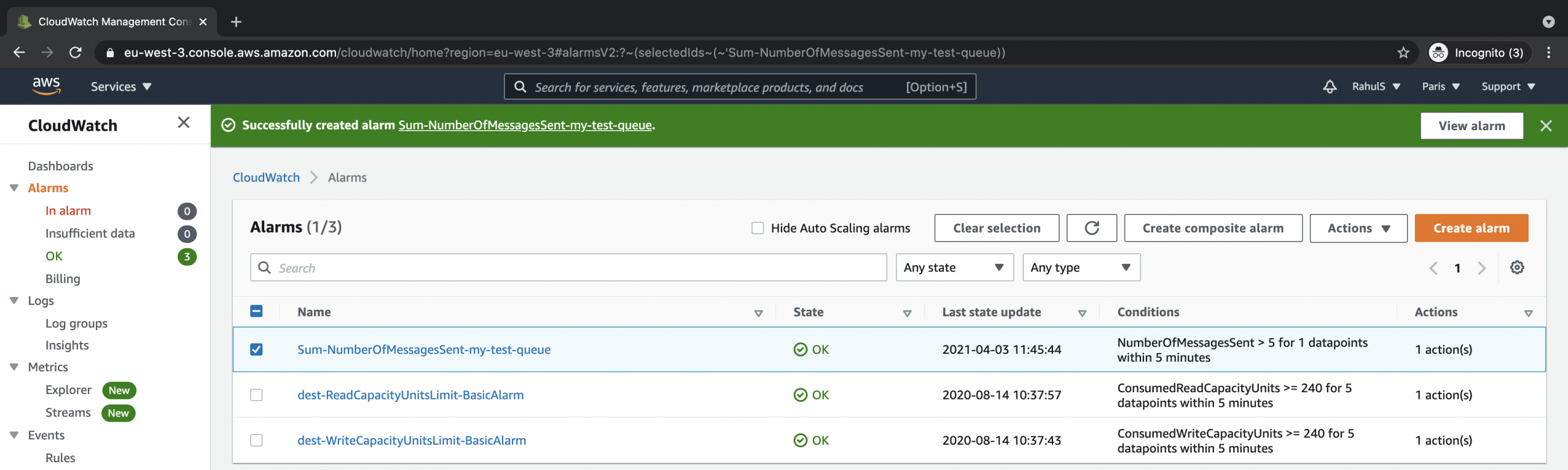Sort by Last state update column

1082,313
